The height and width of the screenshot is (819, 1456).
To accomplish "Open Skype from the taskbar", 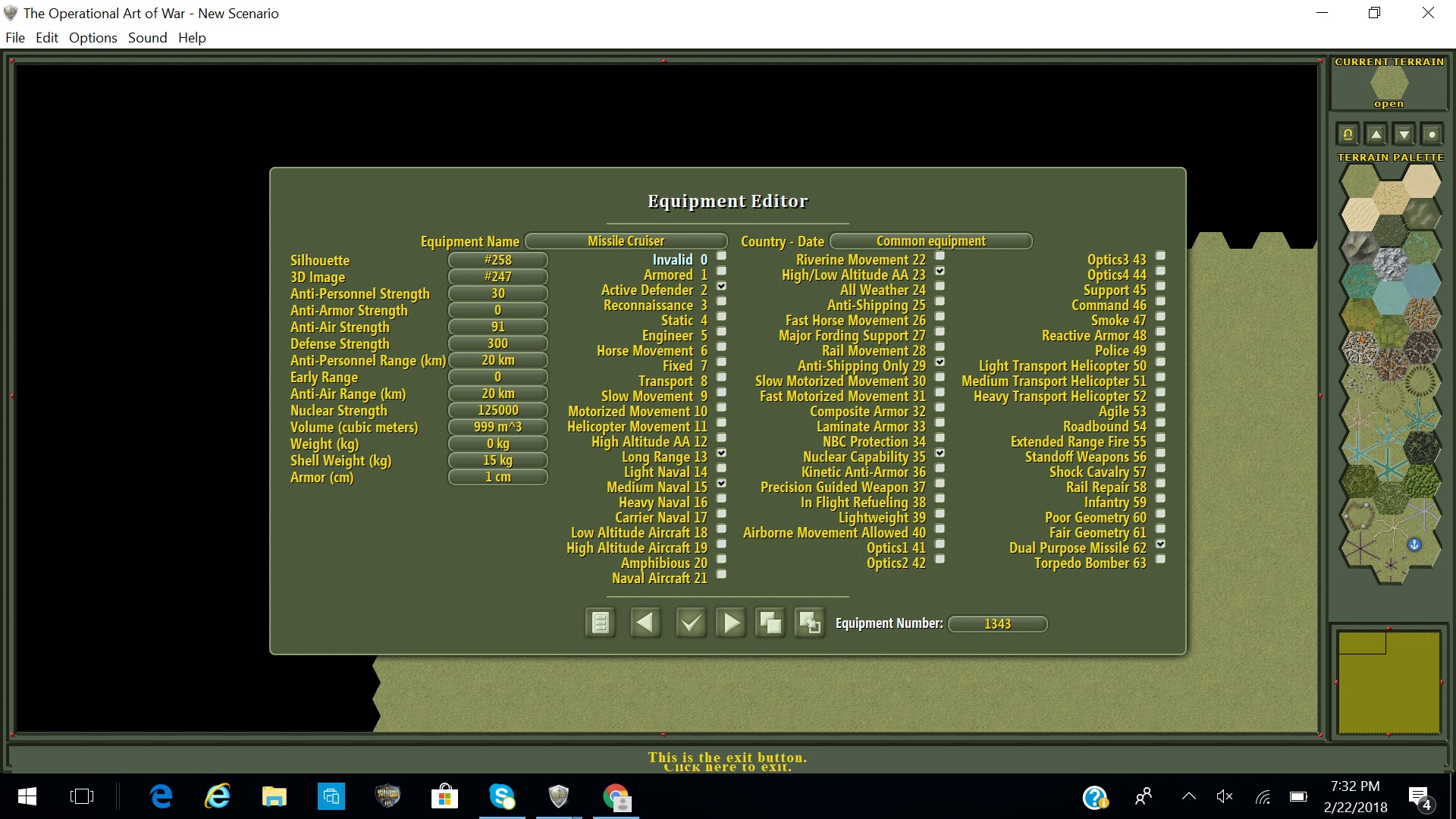I will [501, 796].
